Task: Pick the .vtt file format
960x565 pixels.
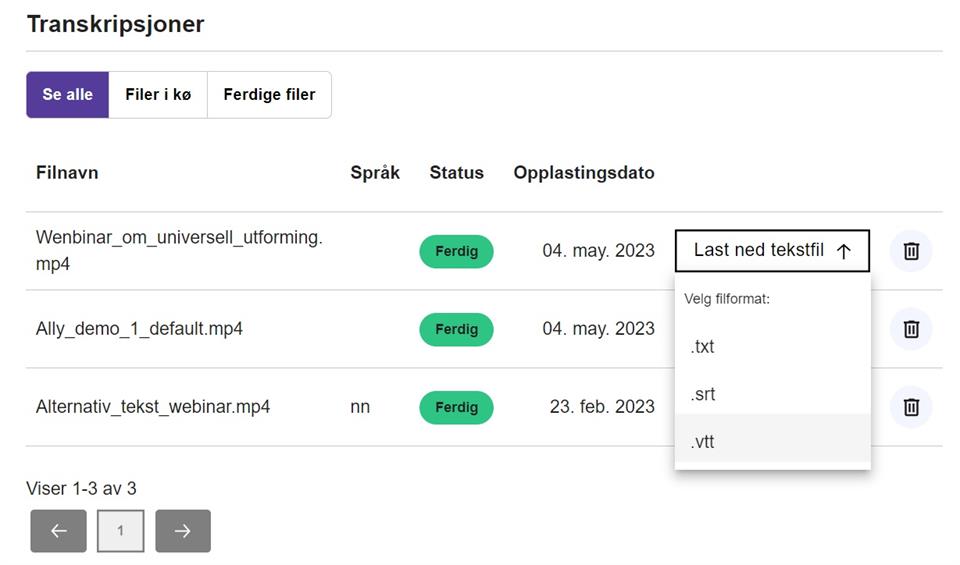Action: [x=703, y=441]
